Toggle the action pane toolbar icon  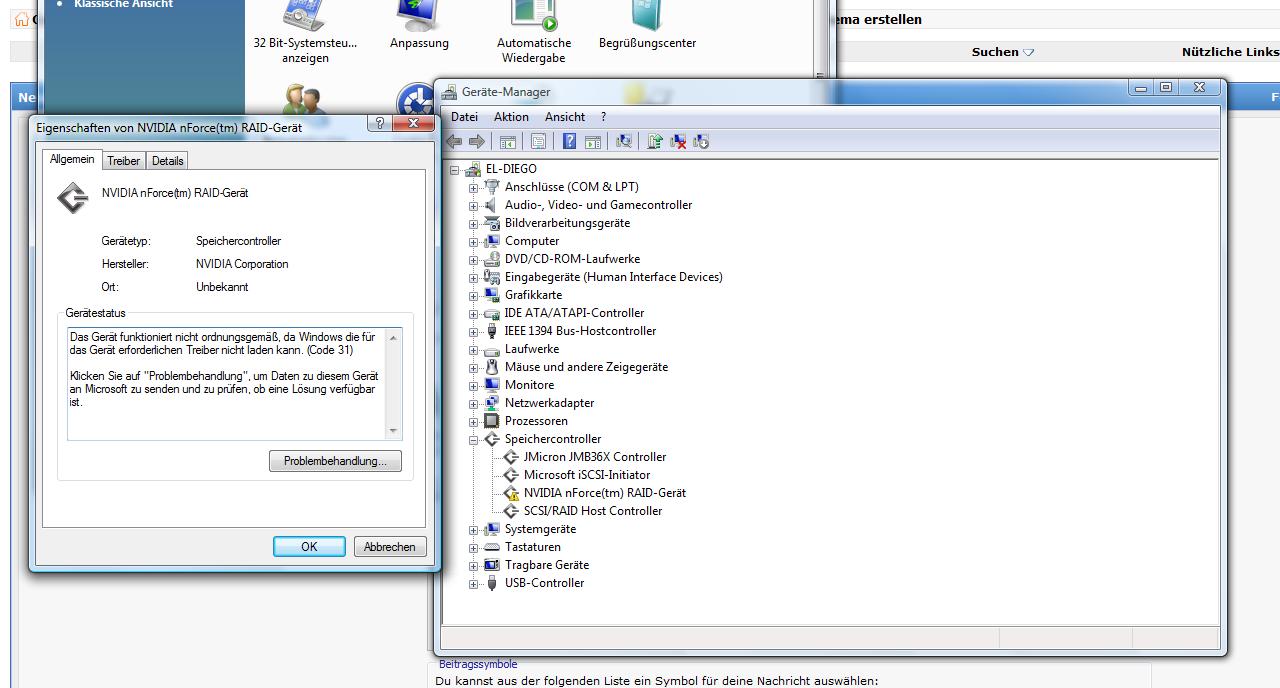pyautogui.click(x=593, y=142)
